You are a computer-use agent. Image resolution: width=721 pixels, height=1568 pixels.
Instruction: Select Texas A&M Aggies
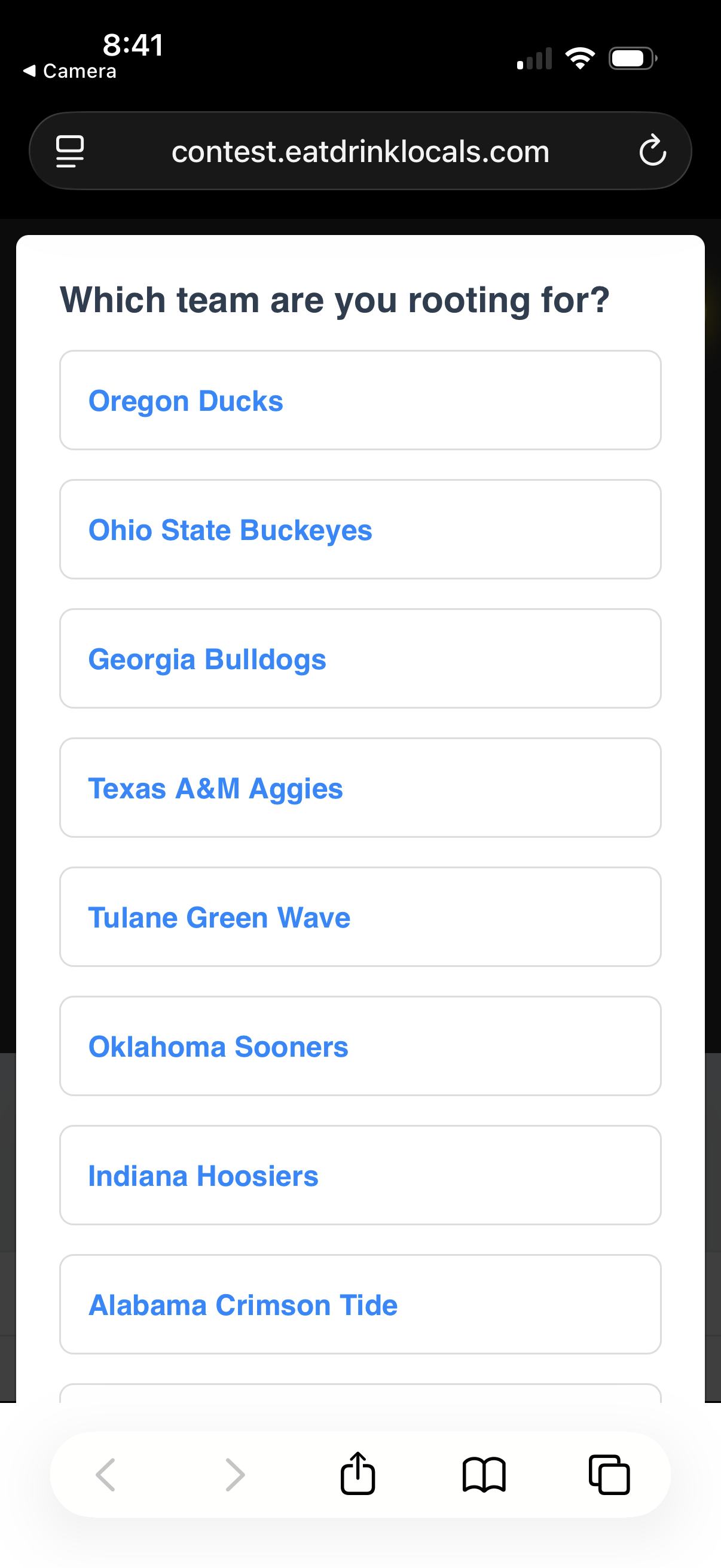(360, 788)
